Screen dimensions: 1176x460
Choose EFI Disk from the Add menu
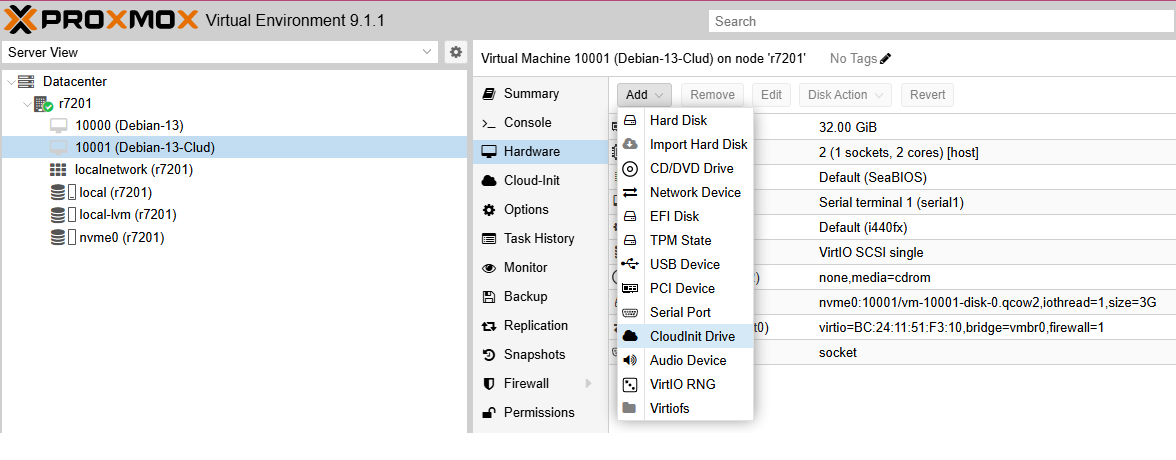coord(674,216)
